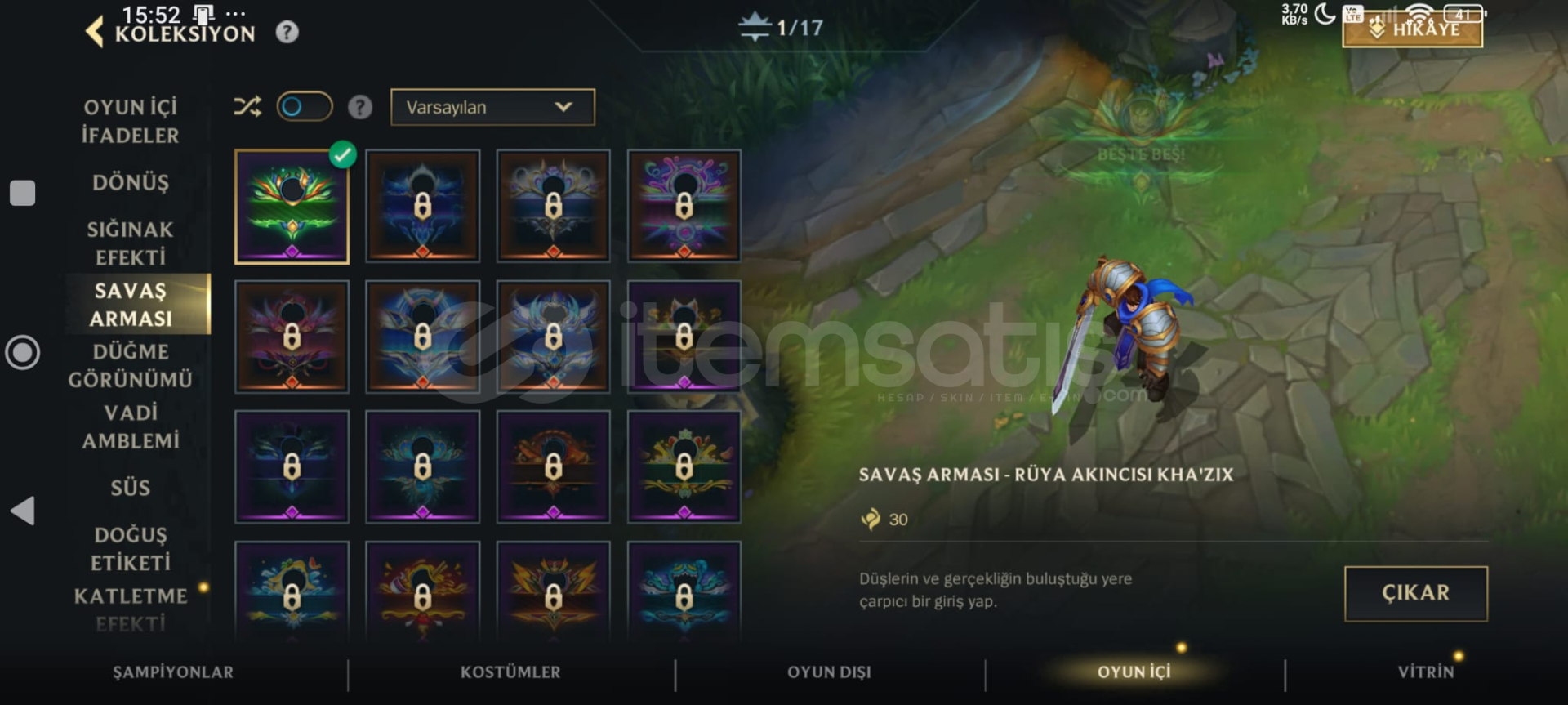The image size is (1568, 705).
Task: Toggle the random selection switch
Action: [305, 107]
